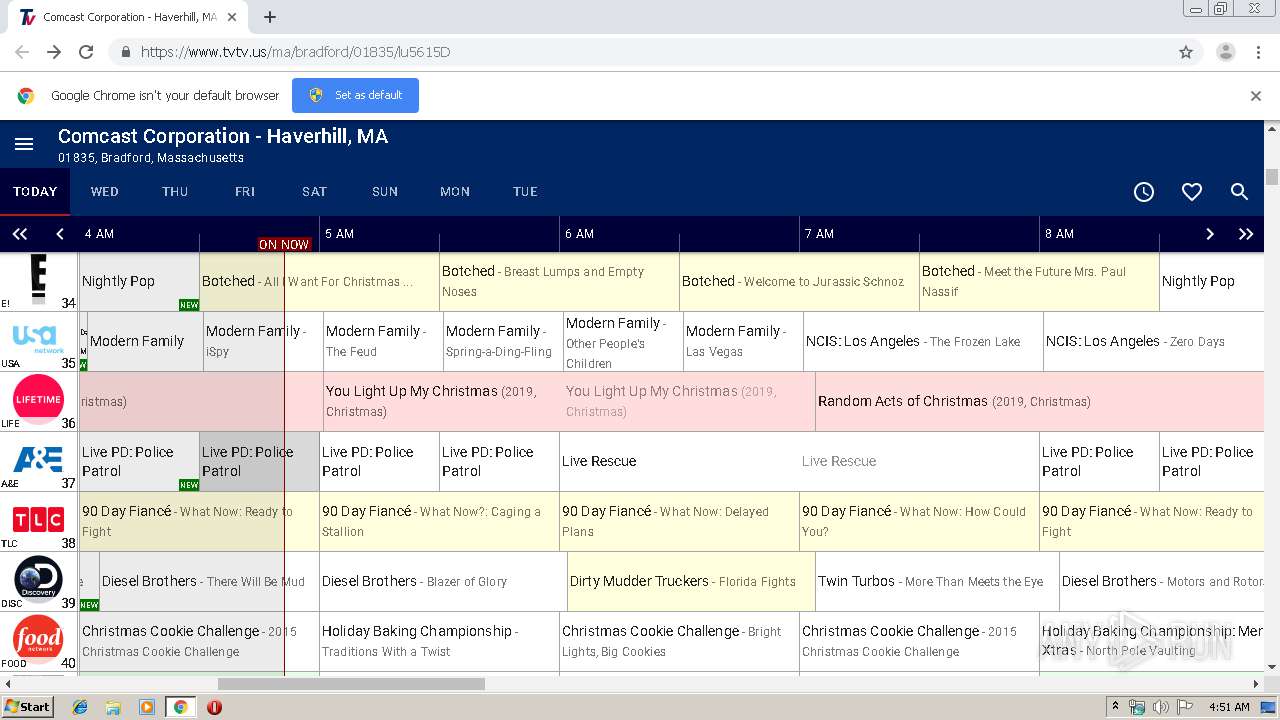Switch to the FRI tab
1280x720 pixels.
click(x=245, y=192)
